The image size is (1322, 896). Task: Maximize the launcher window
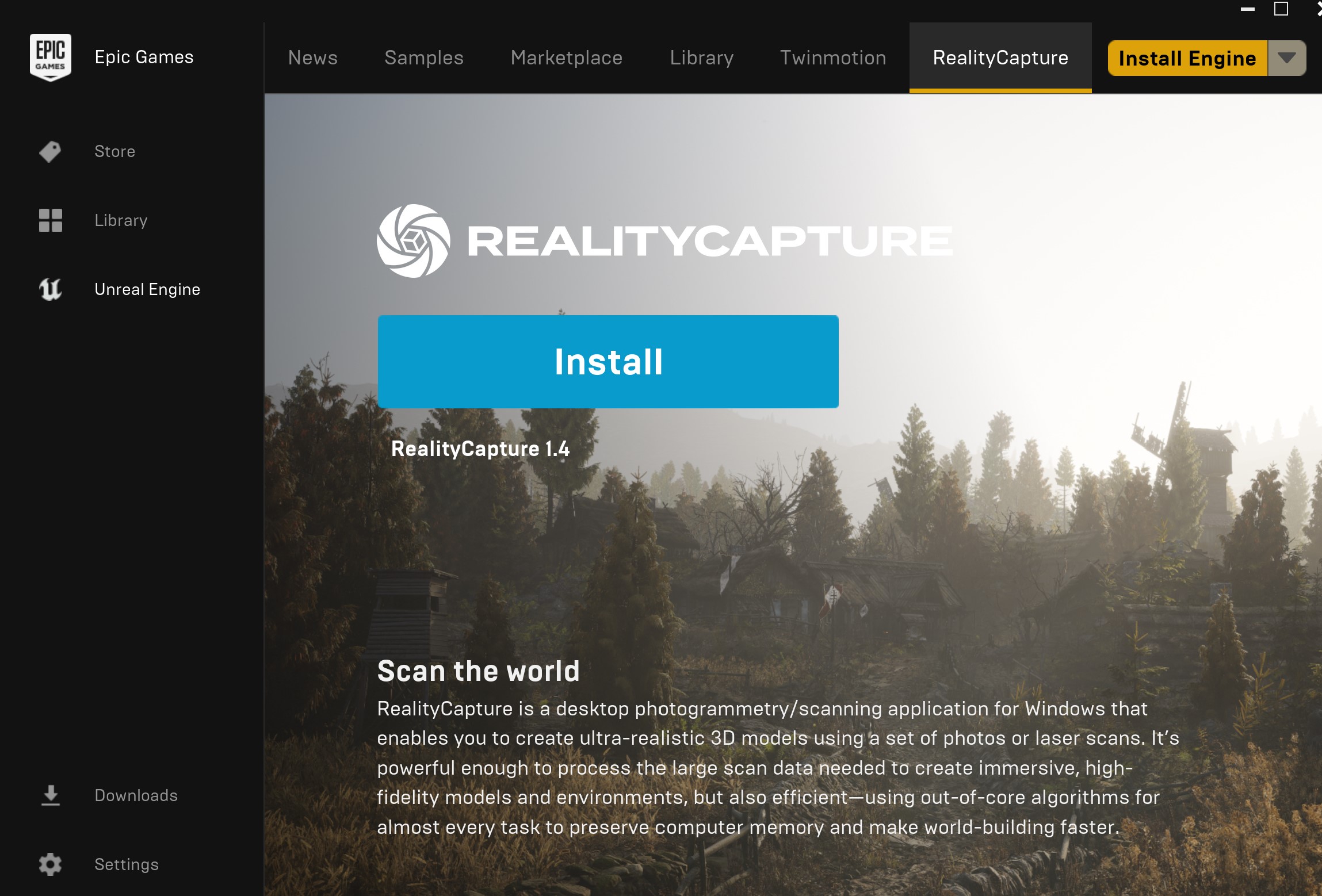pyautogui.click(x=1281, y=9)
